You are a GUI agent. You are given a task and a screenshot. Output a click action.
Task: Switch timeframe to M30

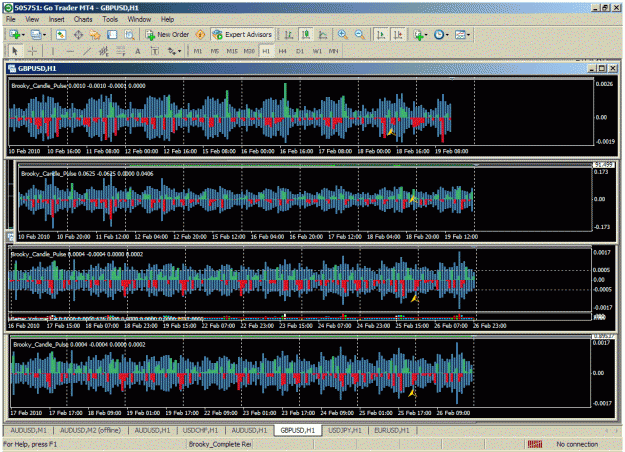[x=249, y=51]
